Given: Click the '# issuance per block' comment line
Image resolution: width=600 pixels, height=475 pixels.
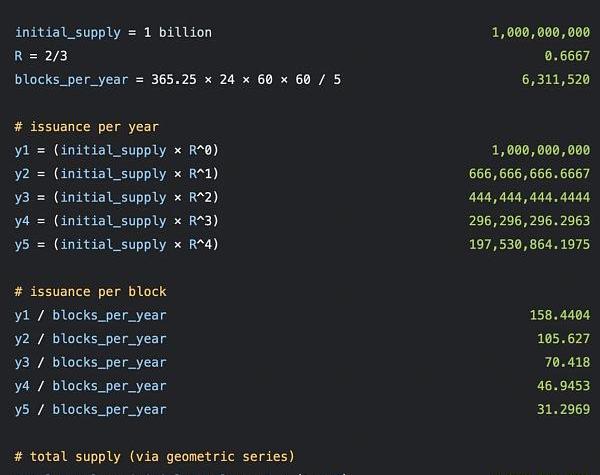Looking at the screenshot, I should 90,292.
